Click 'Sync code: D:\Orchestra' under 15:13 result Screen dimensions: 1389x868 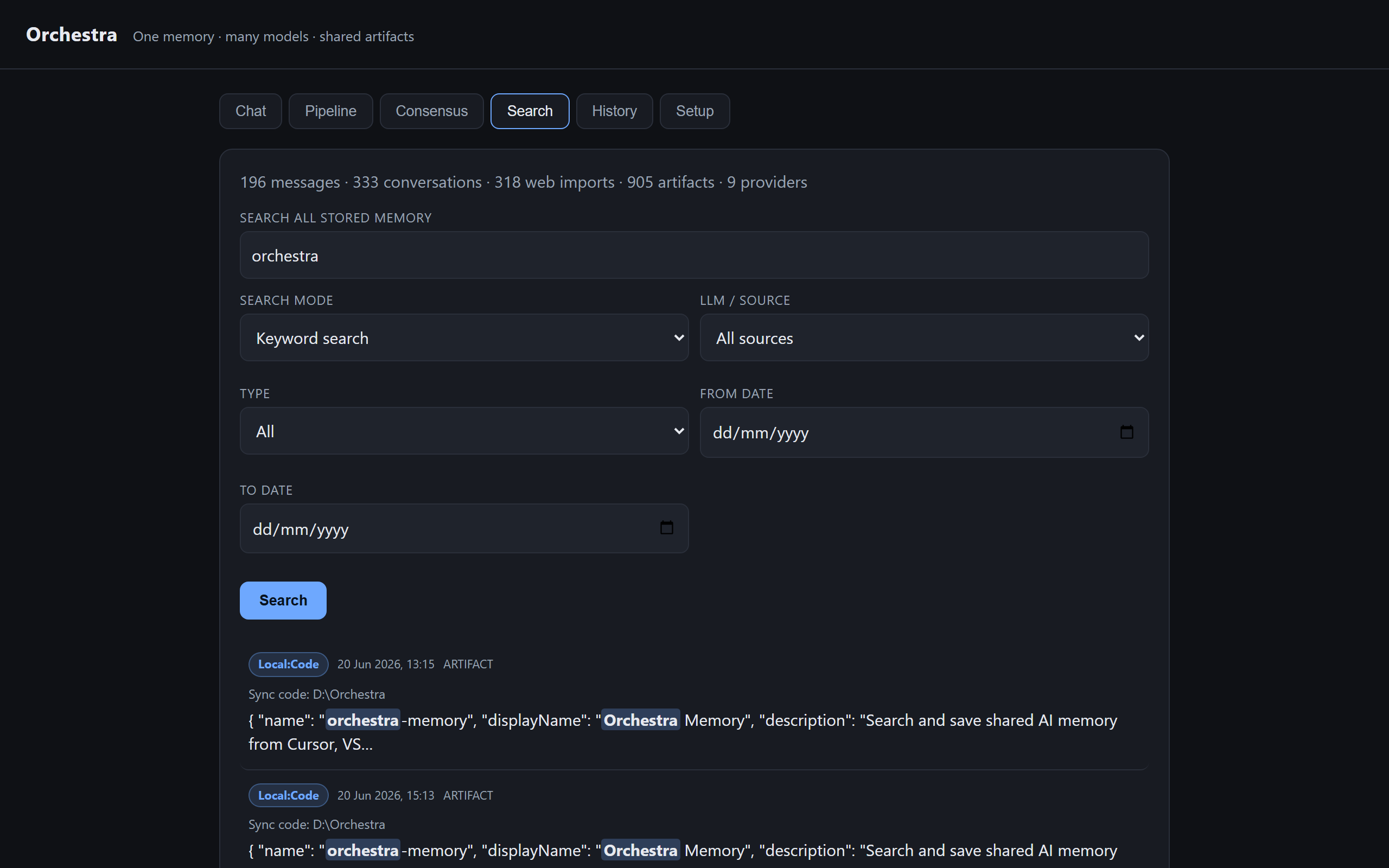point(317,825)
